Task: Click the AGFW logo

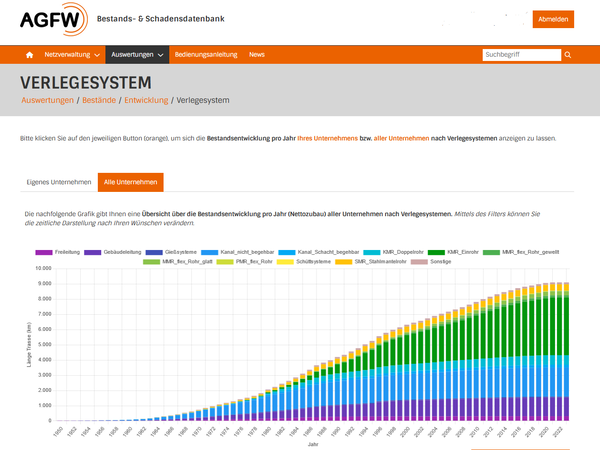Action: tap(54, 19)
